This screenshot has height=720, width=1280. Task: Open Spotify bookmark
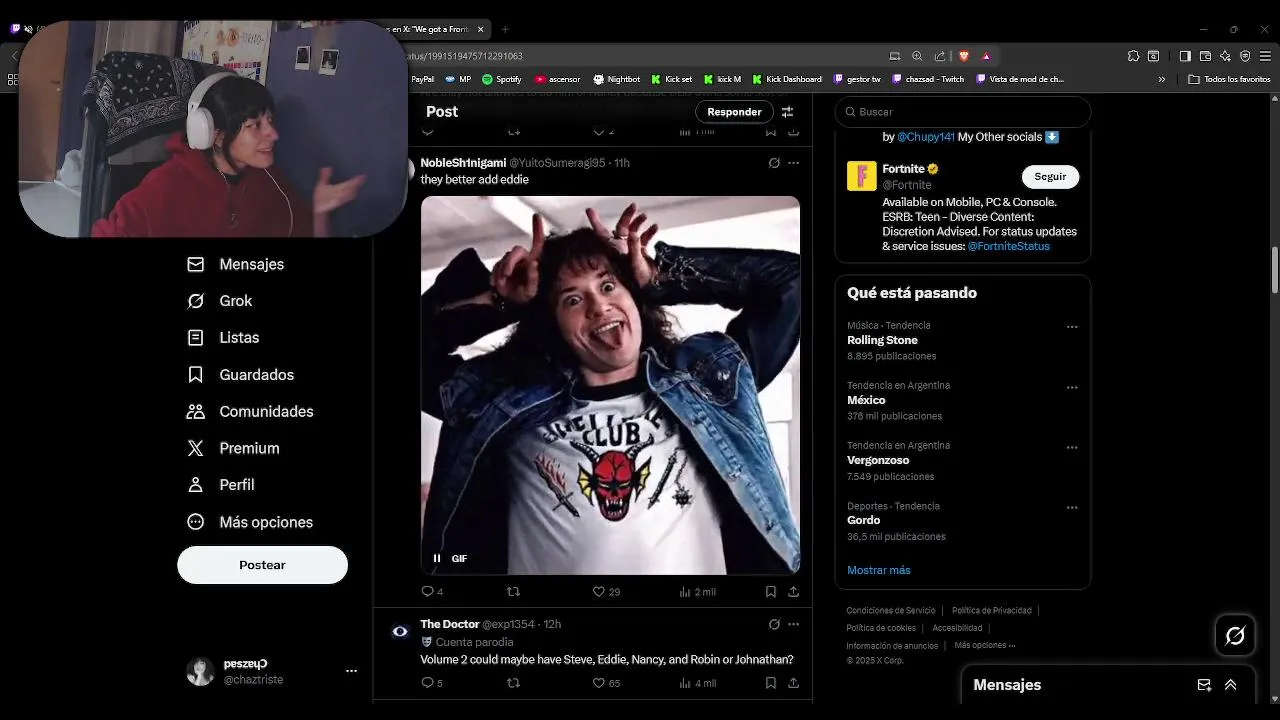click(x=502, y=79)
